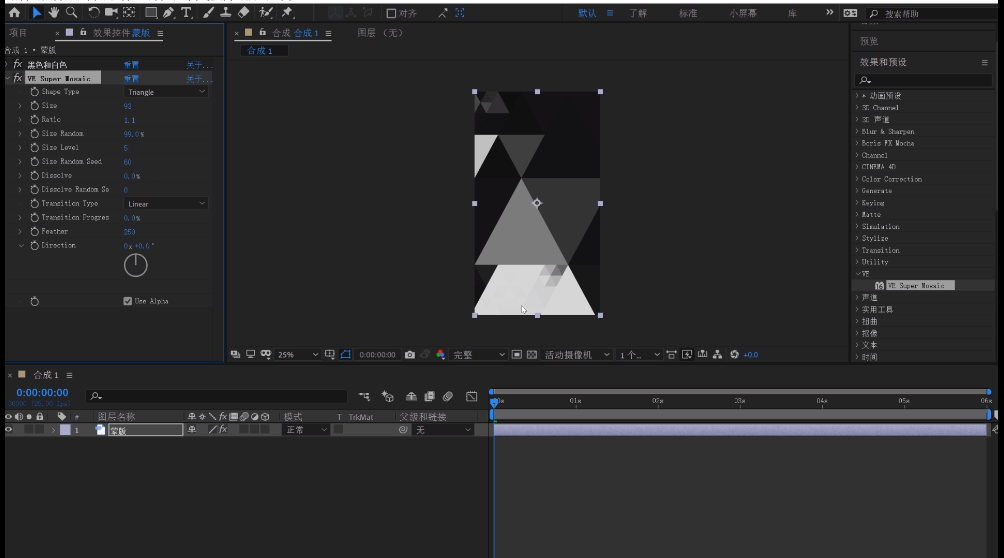Expand the Stylize effects category
This screenshot has height=558, width=1004.
point(874,239)
